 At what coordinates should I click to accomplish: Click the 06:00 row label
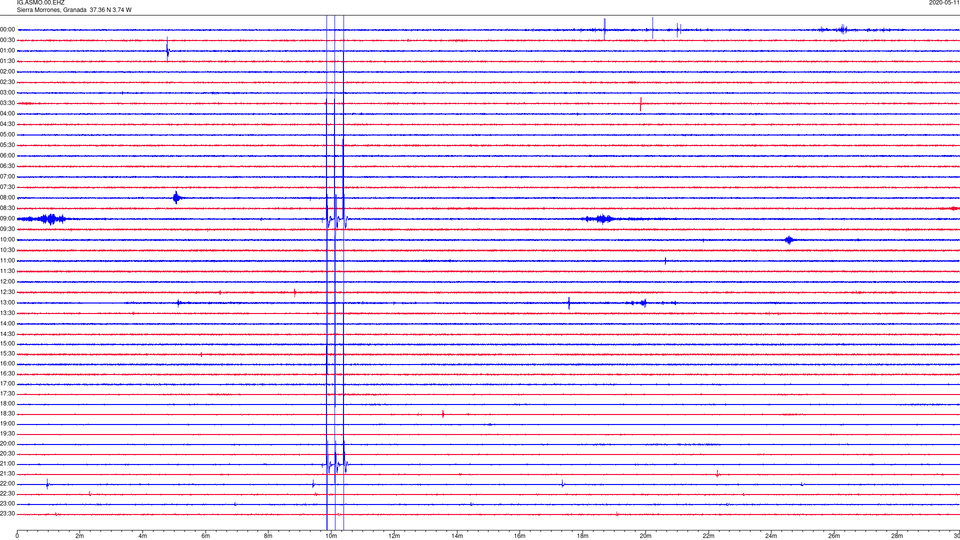coord(7,156)
